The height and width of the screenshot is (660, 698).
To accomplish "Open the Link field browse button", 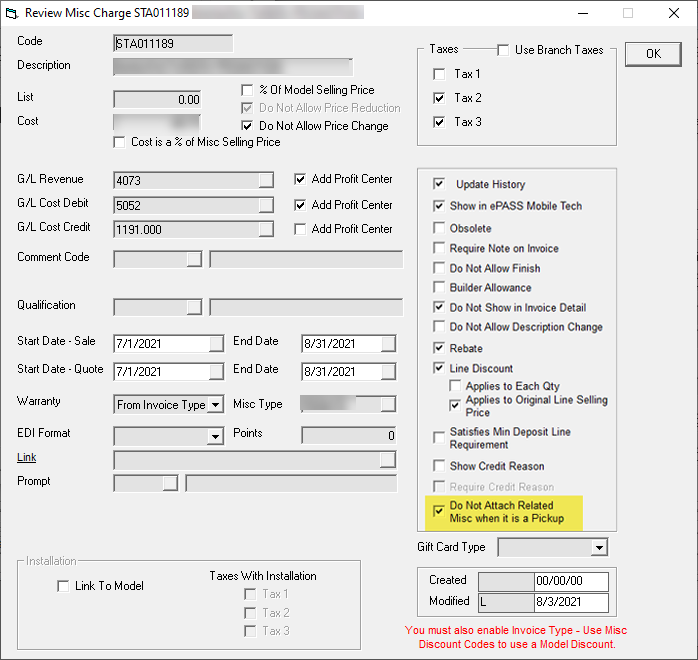I will point(388,460).
